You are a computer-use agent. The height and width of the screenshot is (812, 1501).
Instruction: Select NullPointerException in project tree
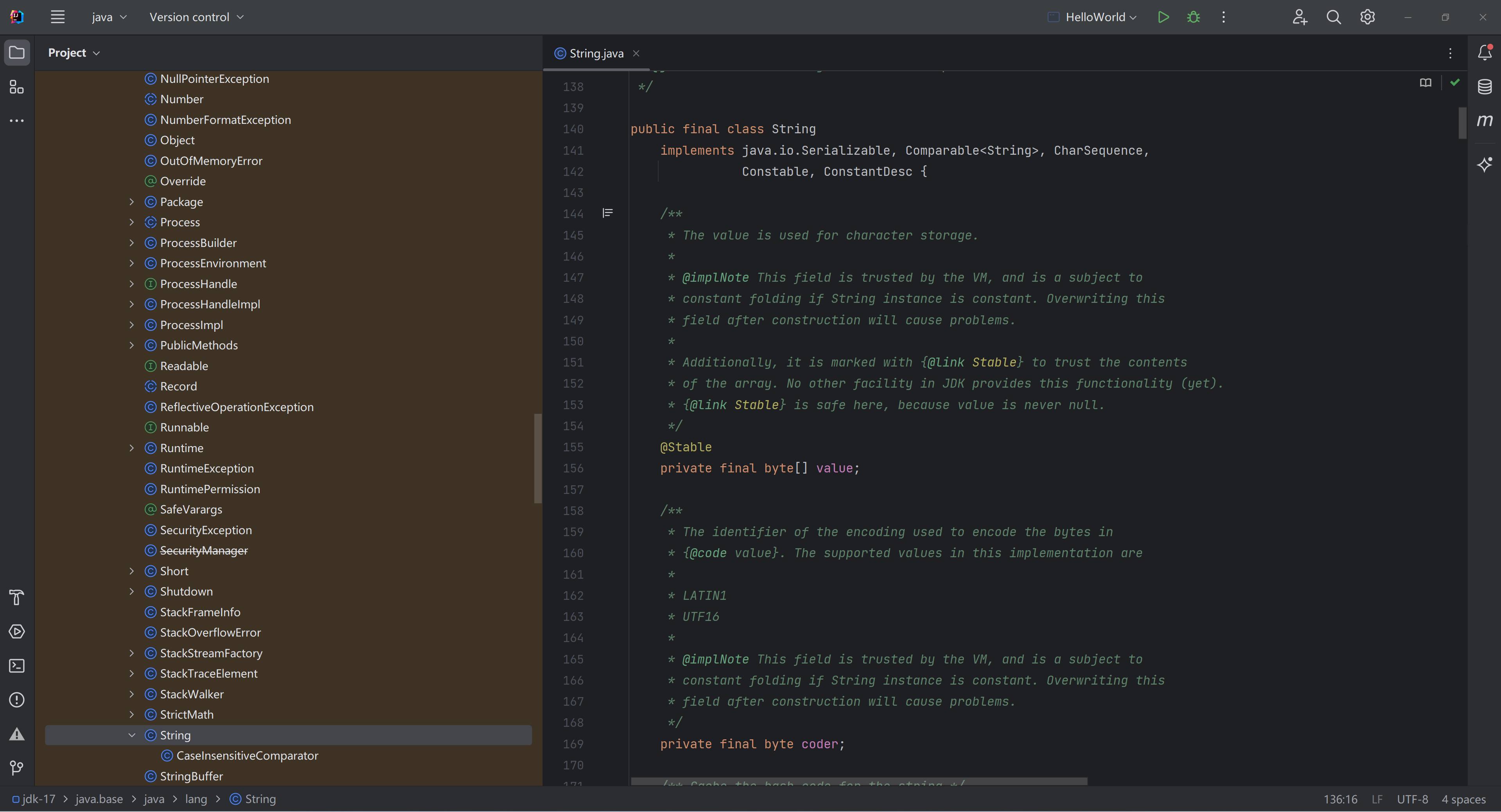click(214, 79)
